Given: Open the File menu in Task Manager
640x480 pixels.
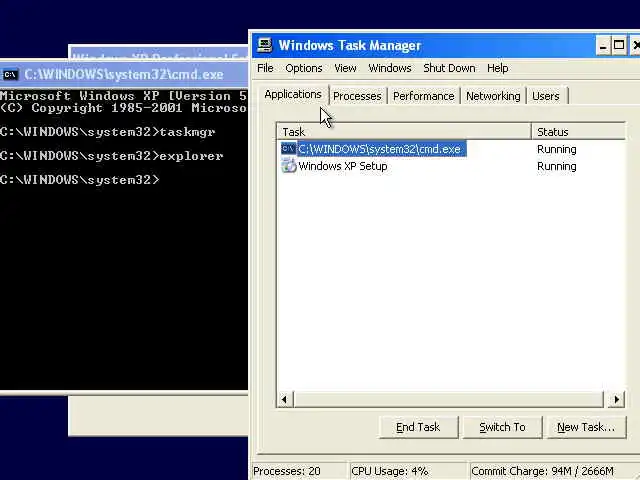Looking at the screenshot, I should 265,68.
